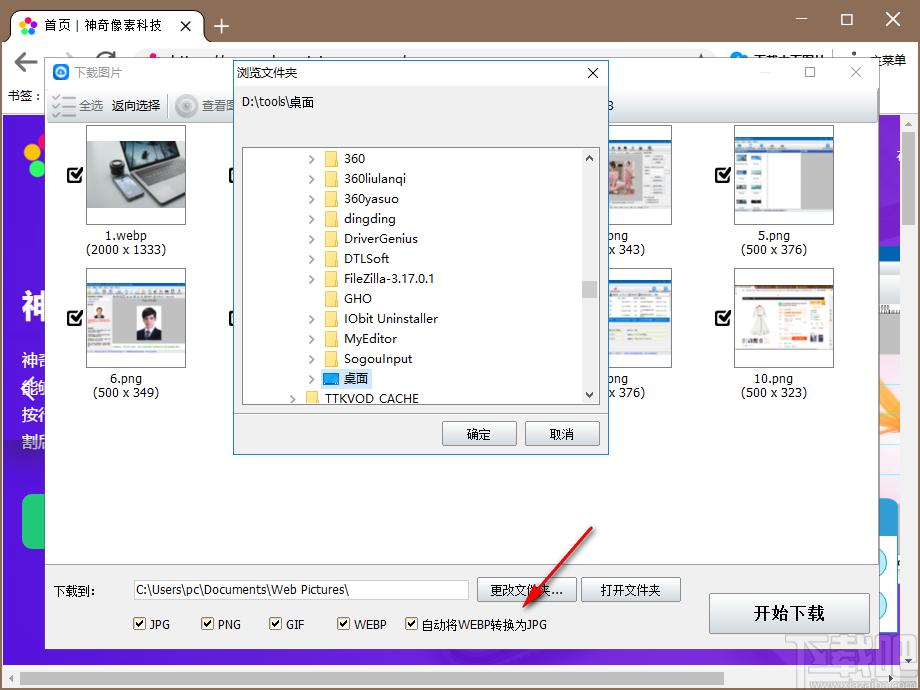Select the SogouInput folder icon

331,358
